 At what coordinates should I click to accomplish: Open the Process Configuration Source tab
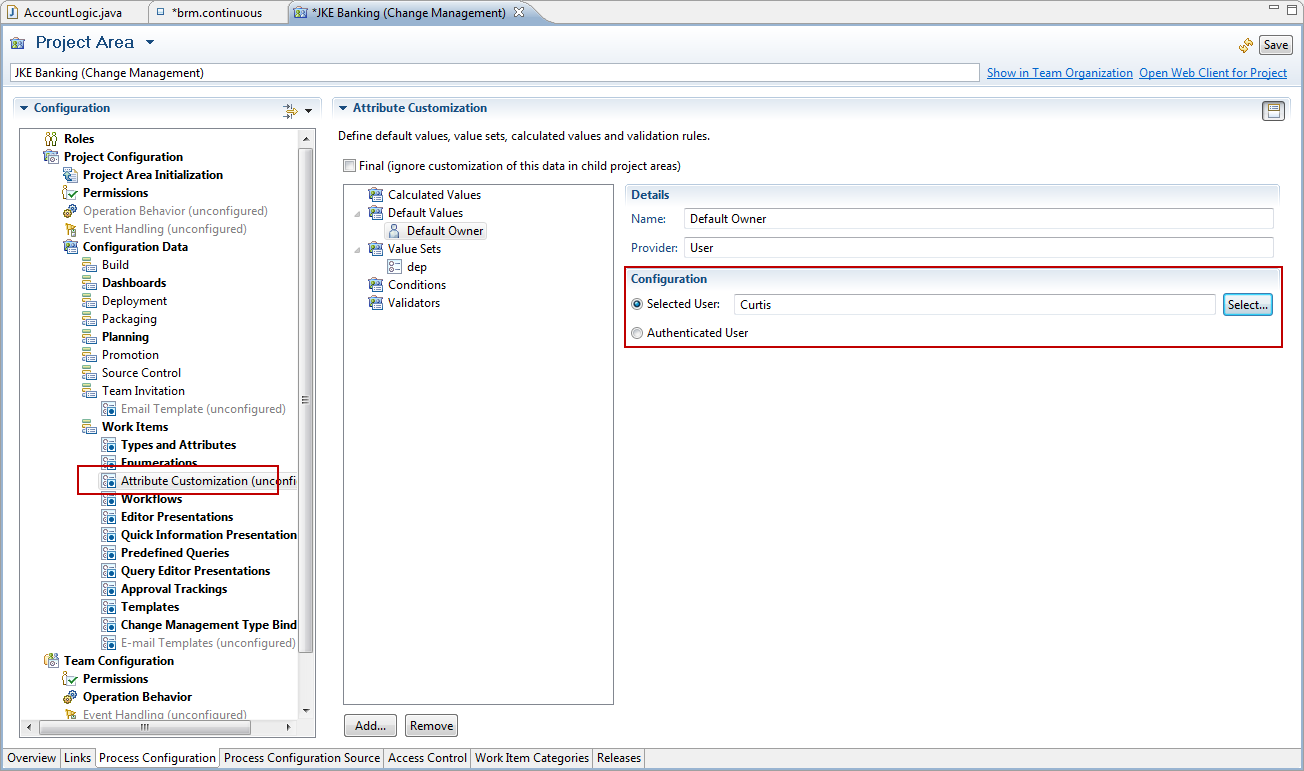pos(302,758)
